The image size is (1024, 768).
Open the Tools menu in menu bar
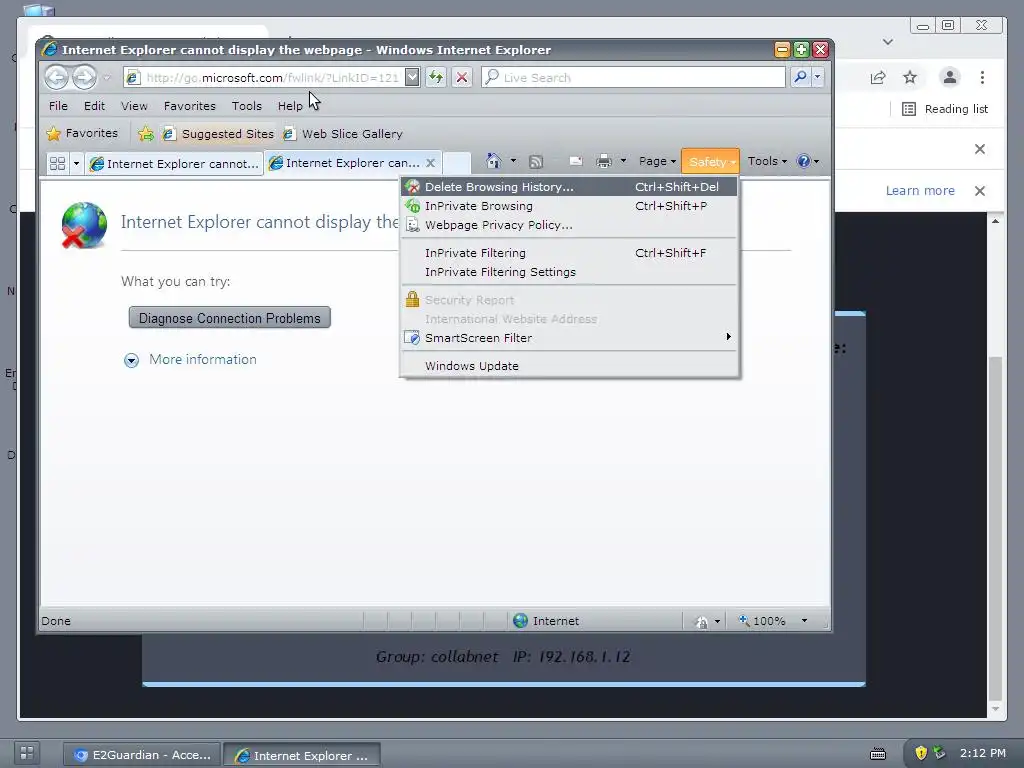[x=246, y=106]
